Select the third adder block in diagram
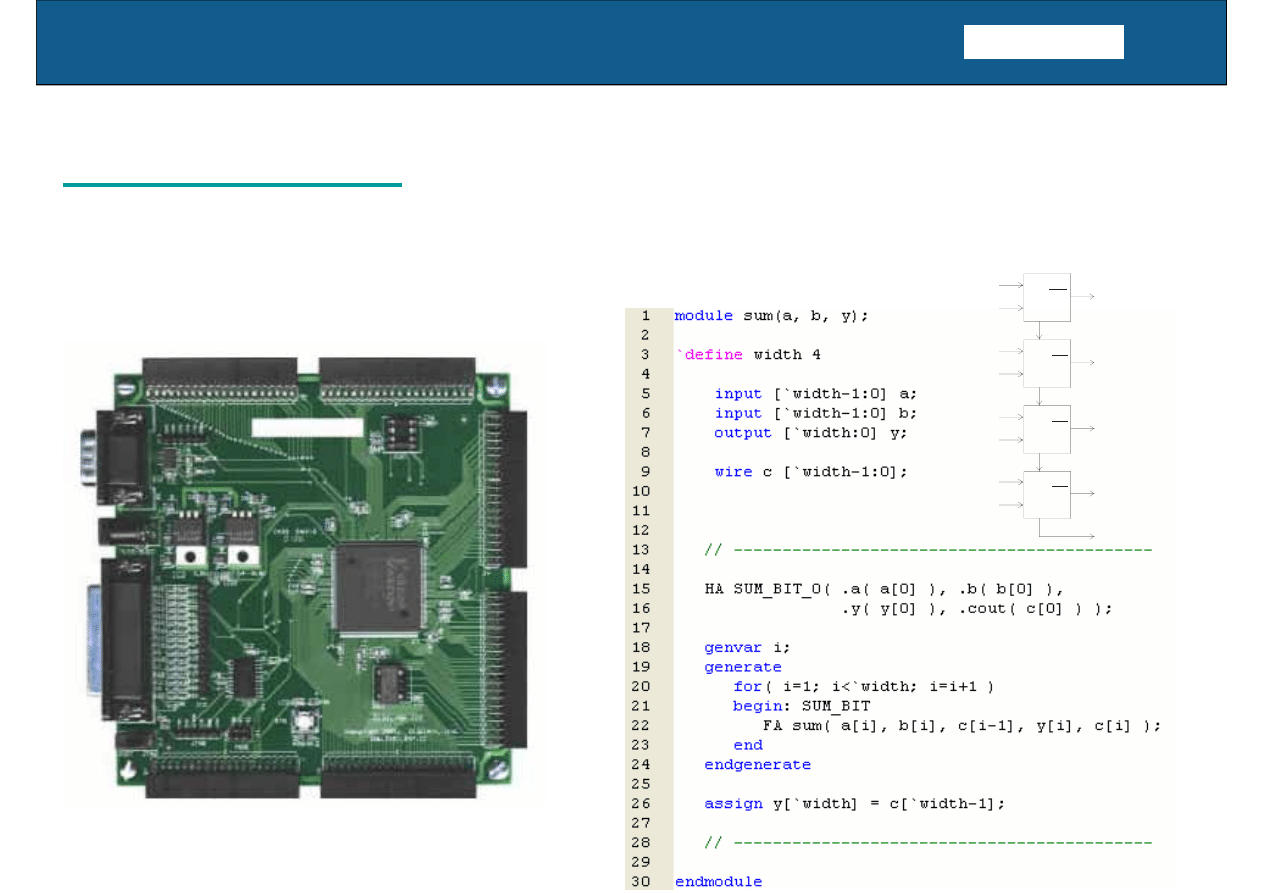Screen dimensions: 1263x893 click(x=1046, y=430)
